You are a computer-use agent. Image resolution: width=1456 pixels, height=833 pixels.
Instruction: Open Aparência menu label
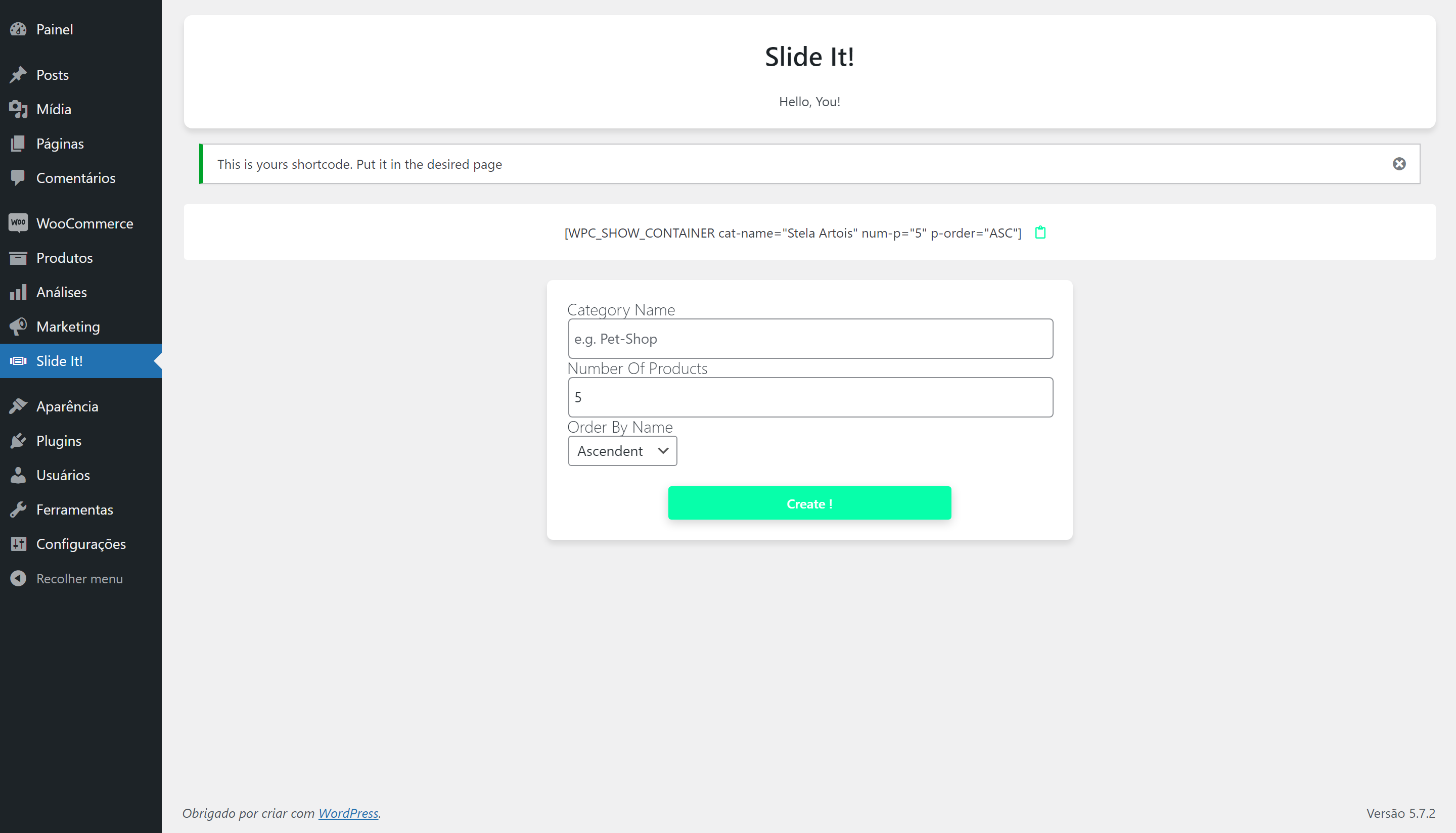[68, 406]
